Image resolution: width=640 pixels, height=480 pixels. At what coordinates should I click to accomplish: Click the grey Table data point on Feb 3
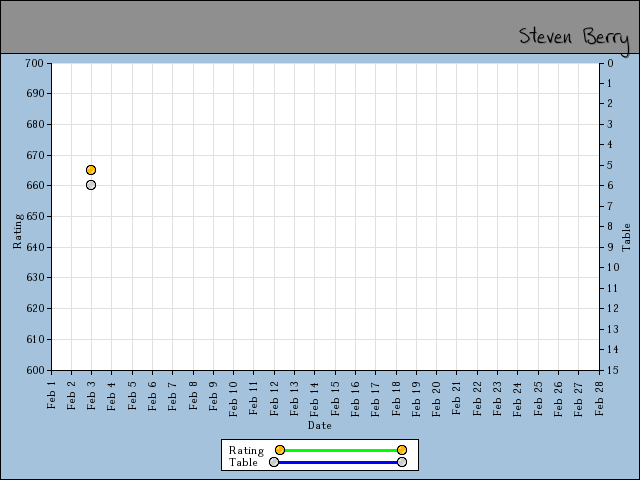(91, 185)
